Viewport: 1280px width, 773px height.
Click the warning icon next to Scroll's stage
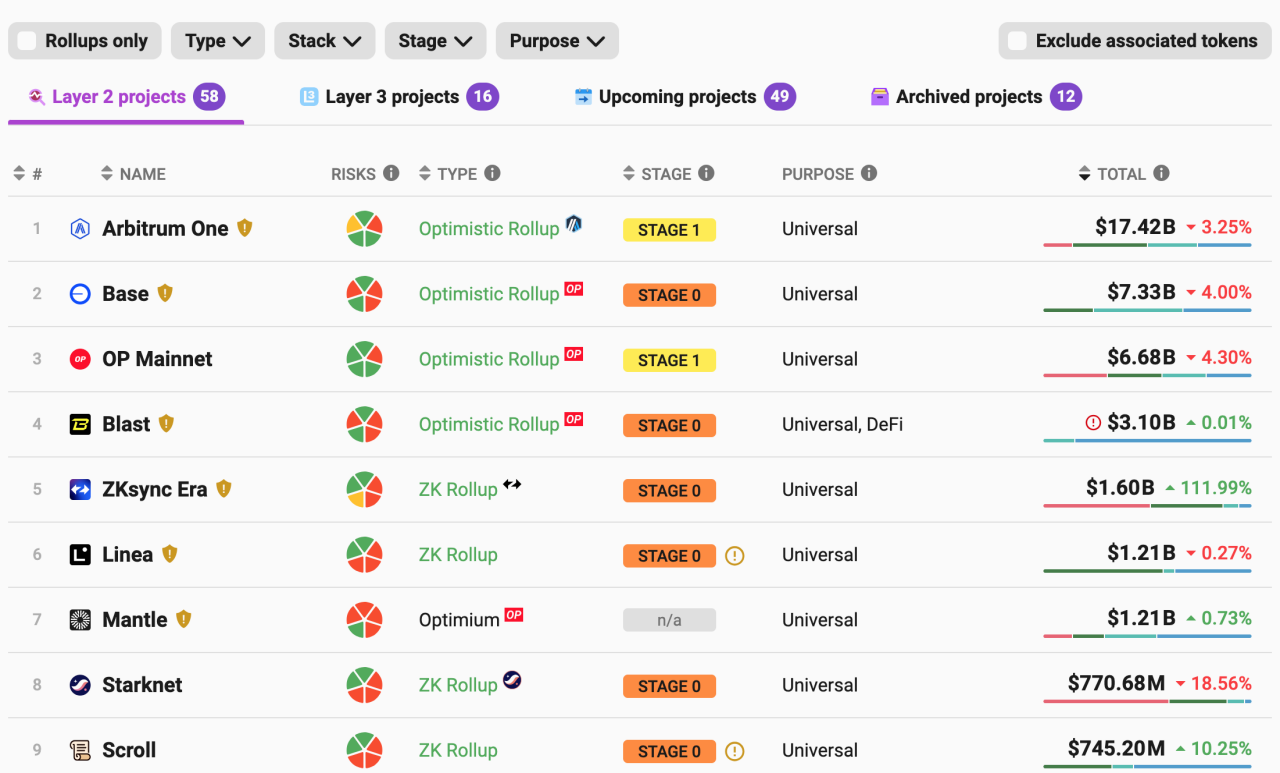pyautogui.click(x=735, y=751)
